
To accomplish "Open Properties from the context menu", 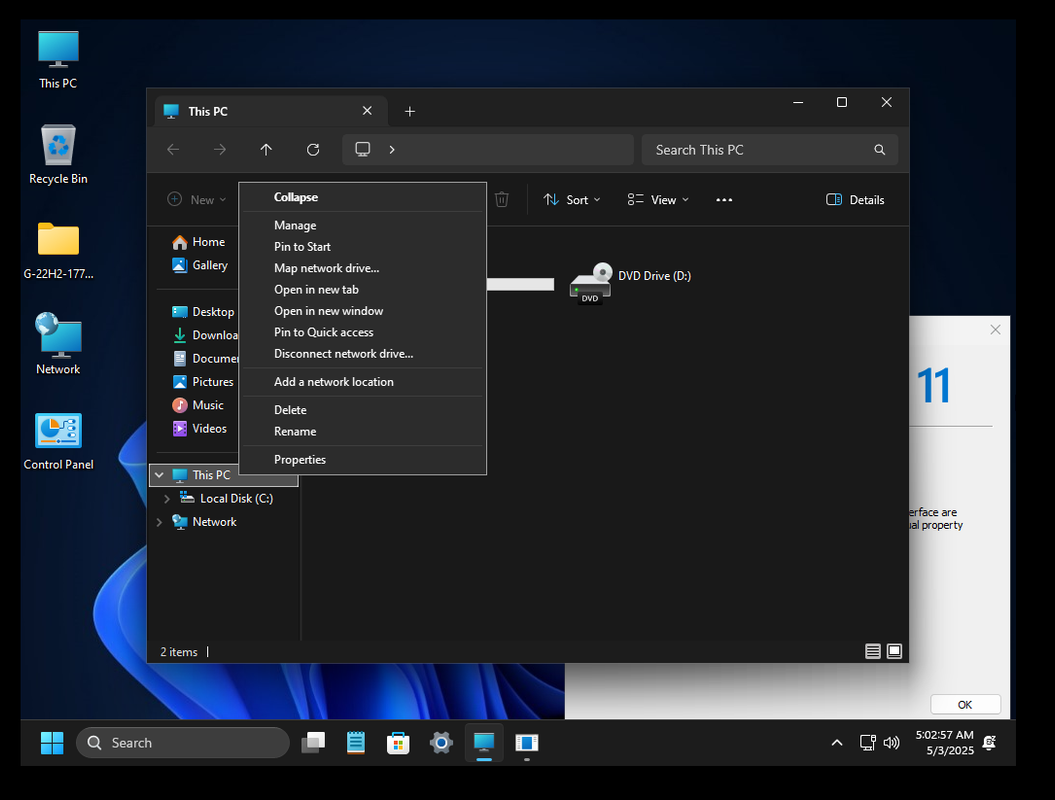I will tap(363, 460).
